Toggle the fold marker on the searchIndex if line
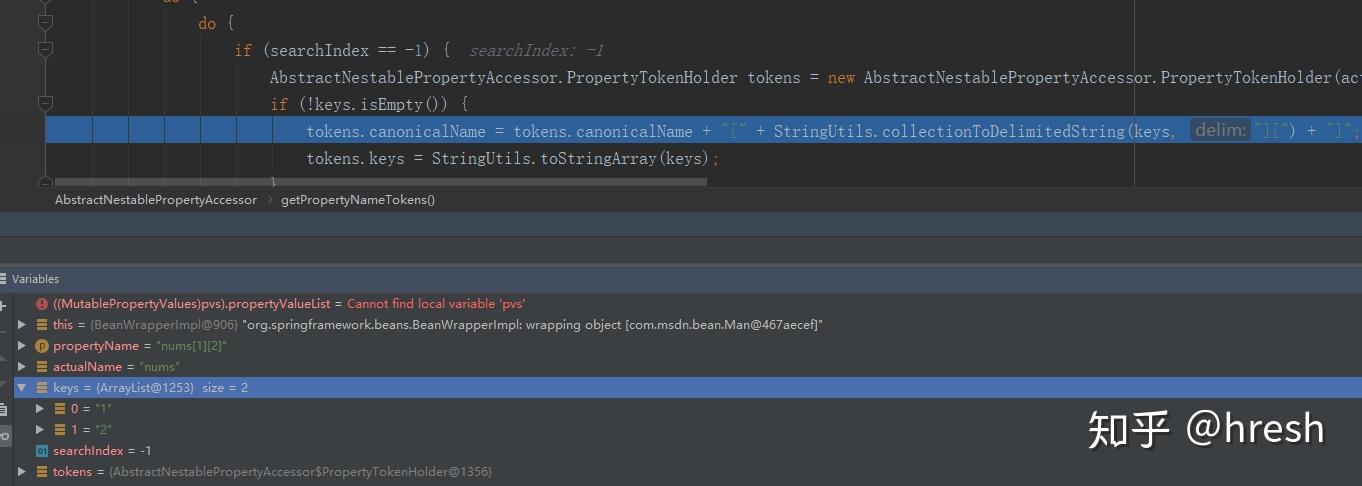The width and height of the screenshot is (1362, 486). 44,49
